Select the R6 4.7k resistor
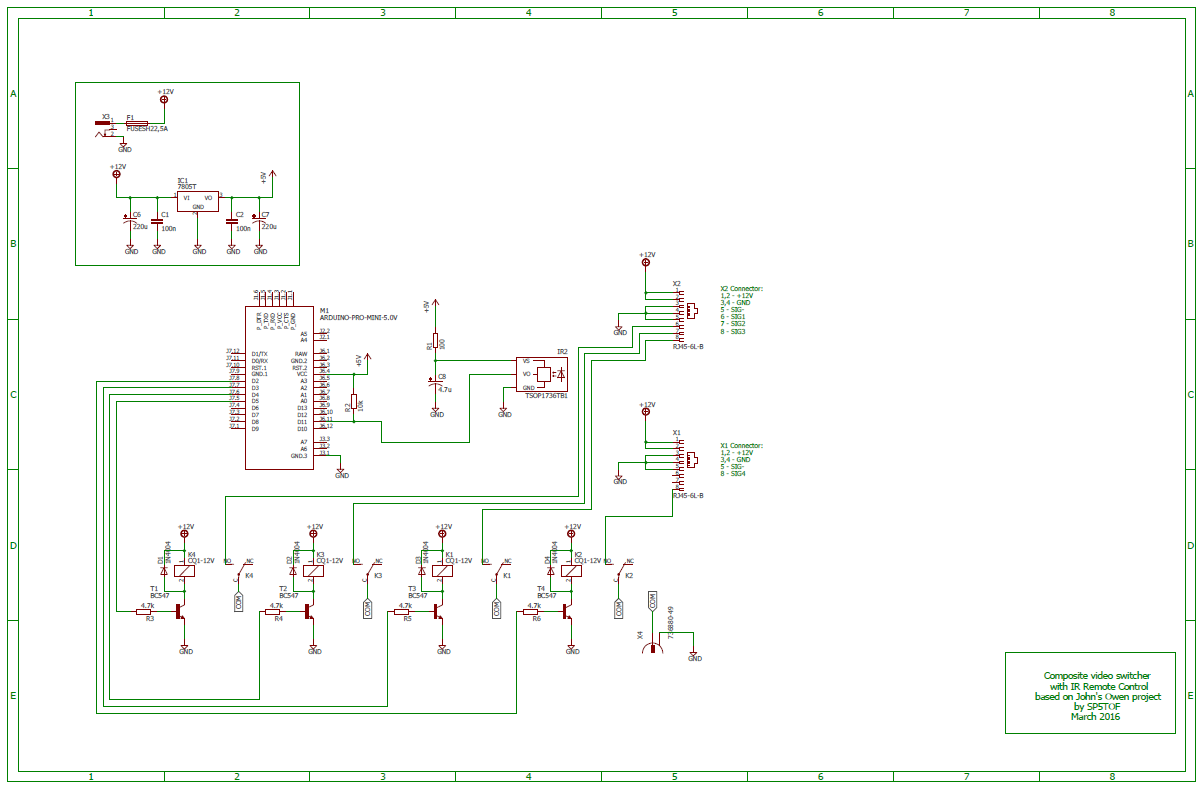The image size is (1201, 786). [x=531, y=613]
